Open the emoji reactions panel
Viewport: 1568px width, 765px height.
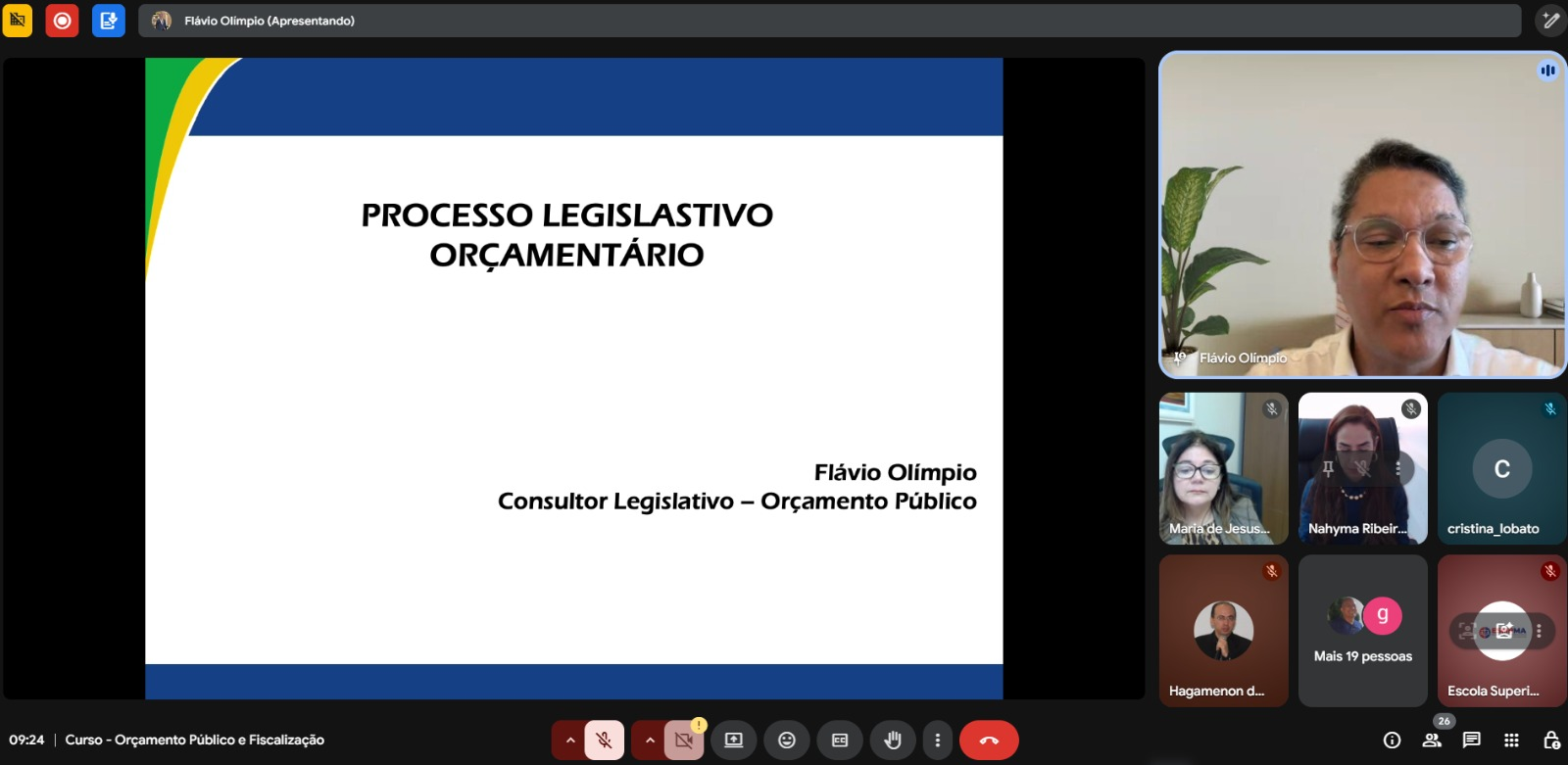click(786, 741)
